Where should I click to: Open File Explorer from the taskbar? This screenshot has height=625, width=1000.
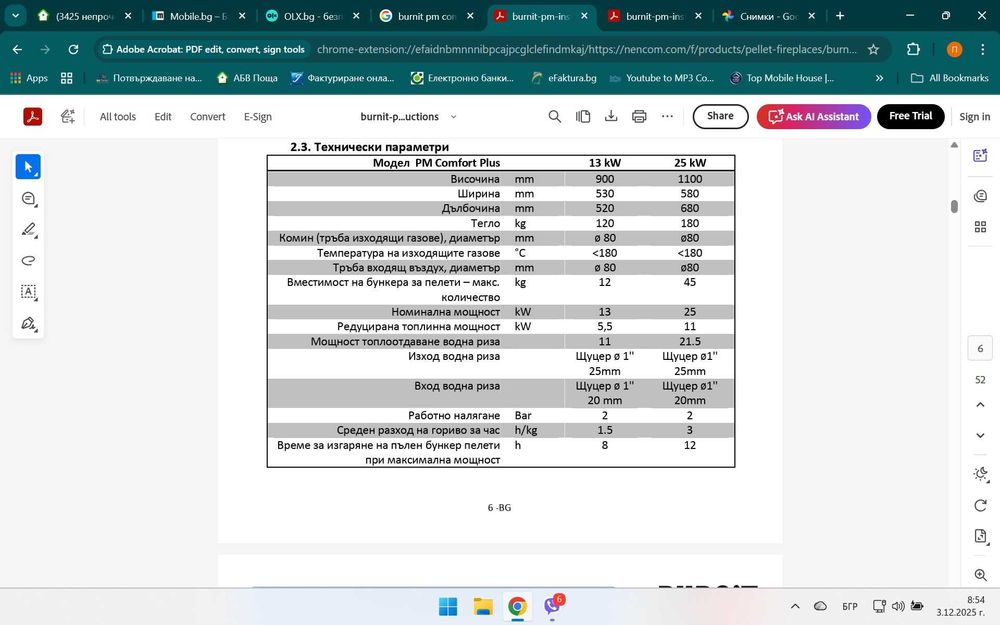pyautogui.click(x=483, y=607)
